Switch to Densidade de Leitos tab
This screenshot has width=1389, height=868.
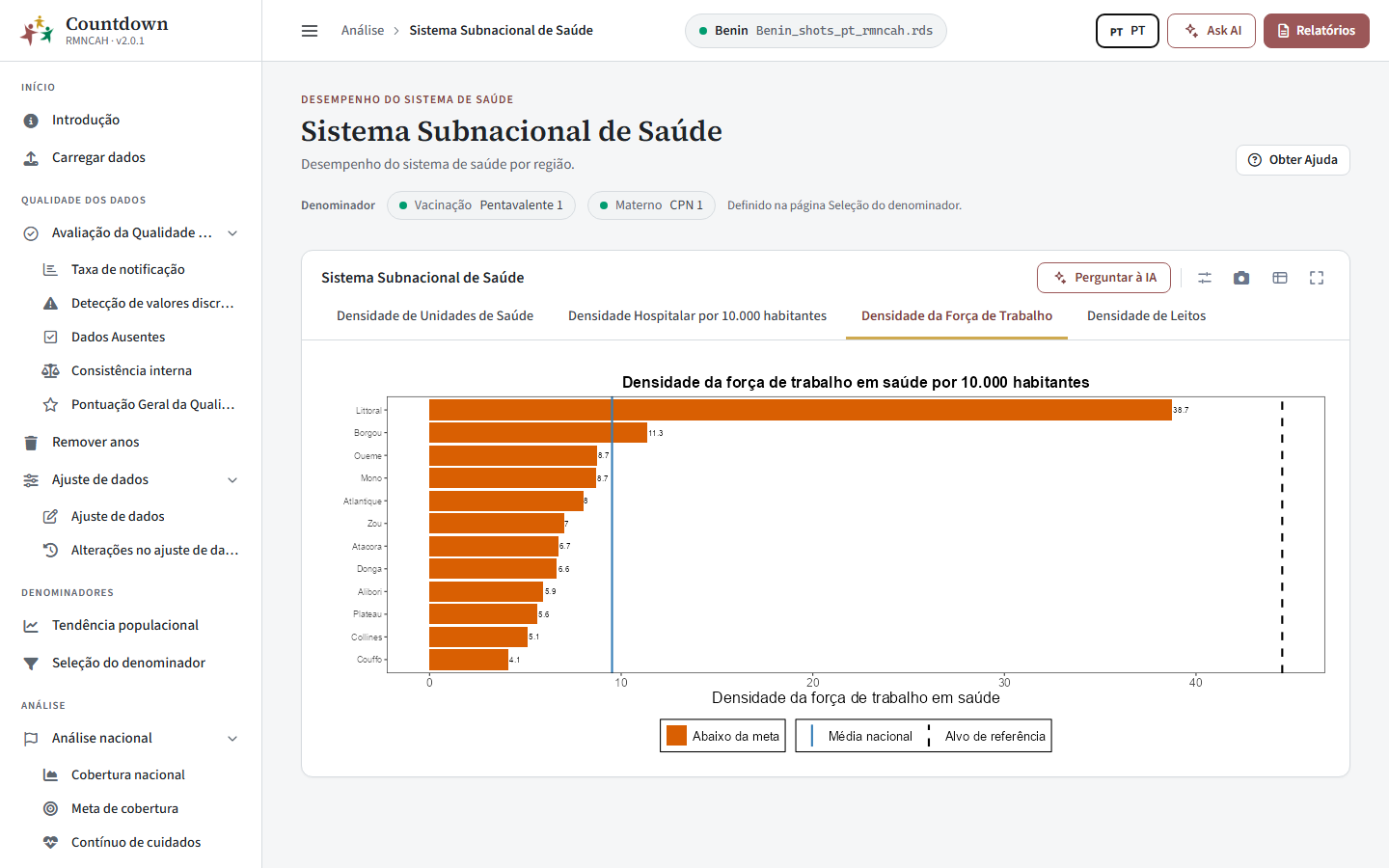[1146, 316]
